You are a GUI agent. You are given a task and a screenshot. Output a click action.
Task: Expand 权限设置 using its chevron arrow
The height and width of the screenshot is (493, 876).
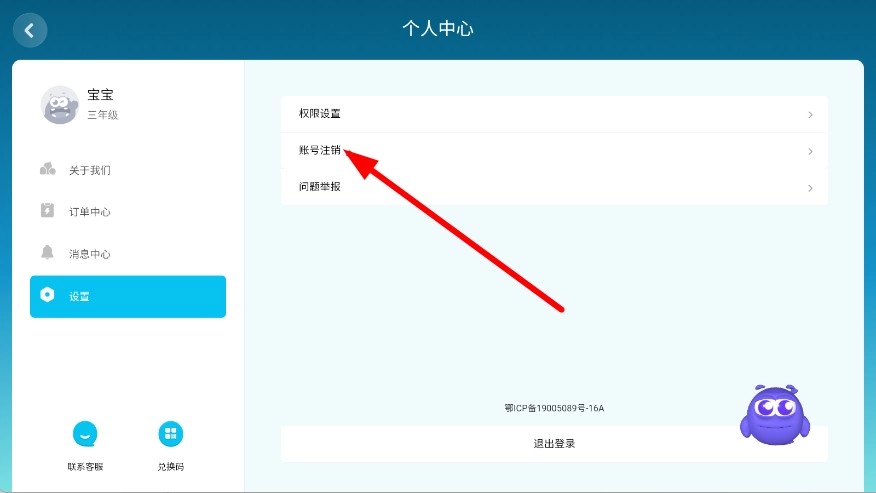click(x=810, y=115)
